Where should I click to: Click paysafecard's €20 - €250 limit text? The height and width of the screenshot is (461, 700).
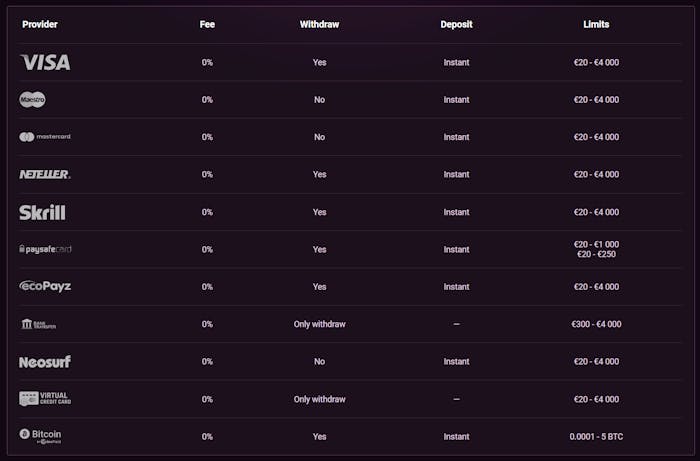[596, 255]
